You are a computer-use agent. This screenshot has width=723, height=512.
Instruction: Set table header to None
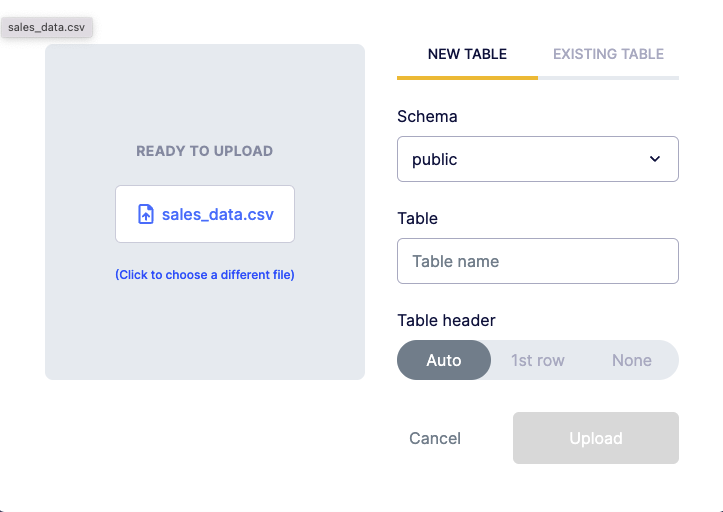(x=631, y=360)
